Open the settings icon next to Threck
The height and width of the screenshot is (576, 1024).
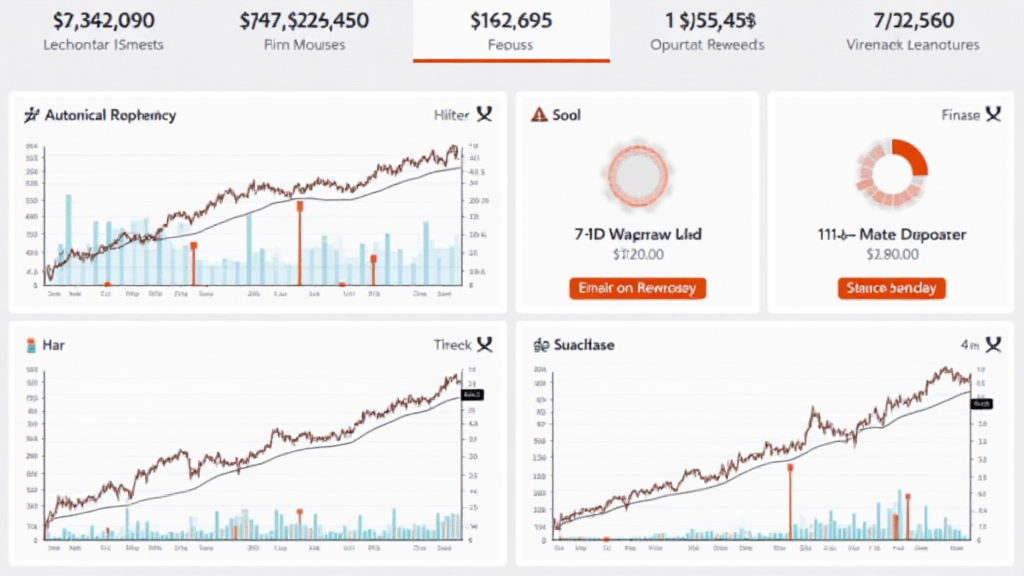(484, 344)
